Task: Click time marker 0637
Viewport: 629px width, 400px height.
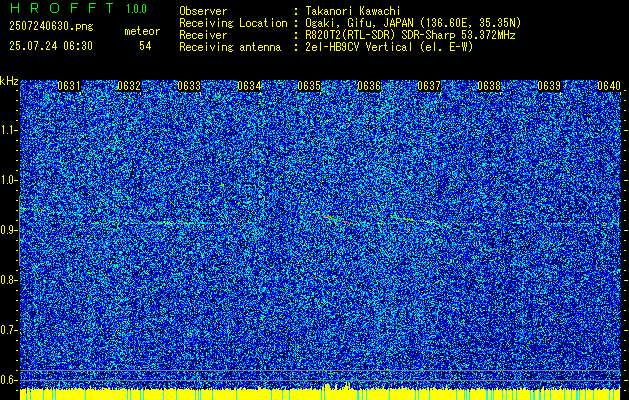Action: 429,86
